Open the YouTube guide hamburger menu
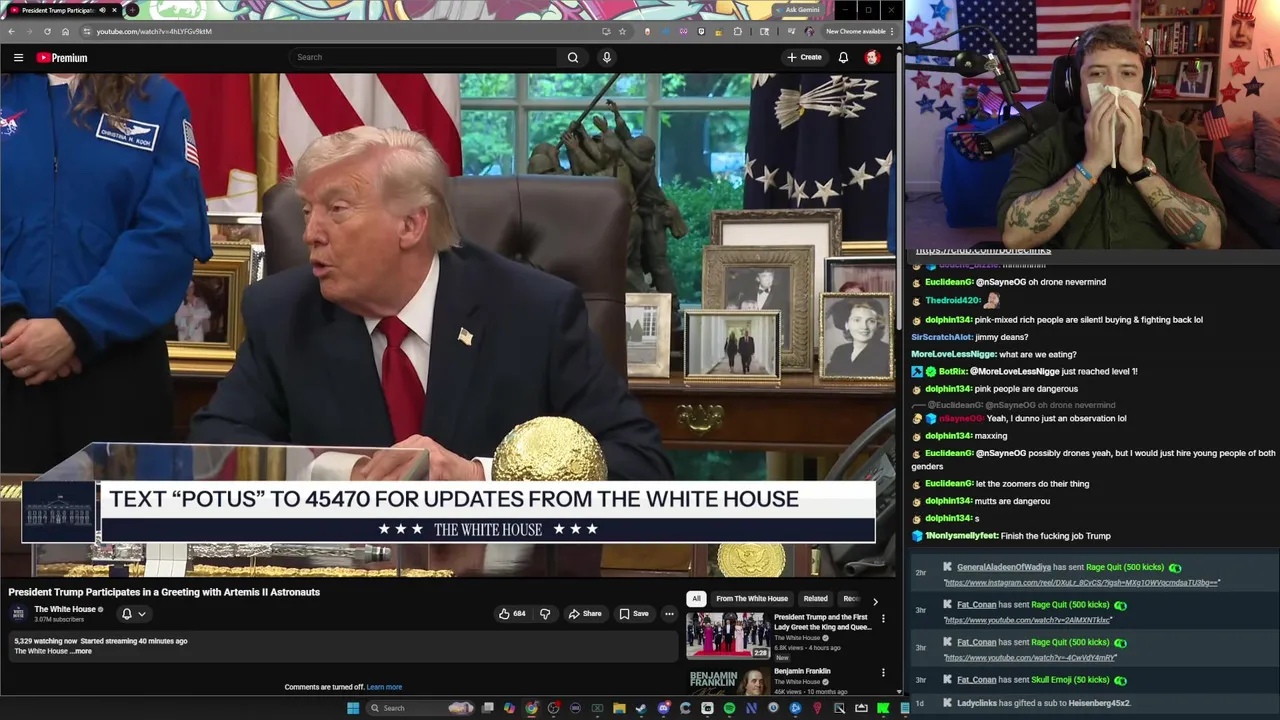1280x720 pixels. tap(18, 57)
